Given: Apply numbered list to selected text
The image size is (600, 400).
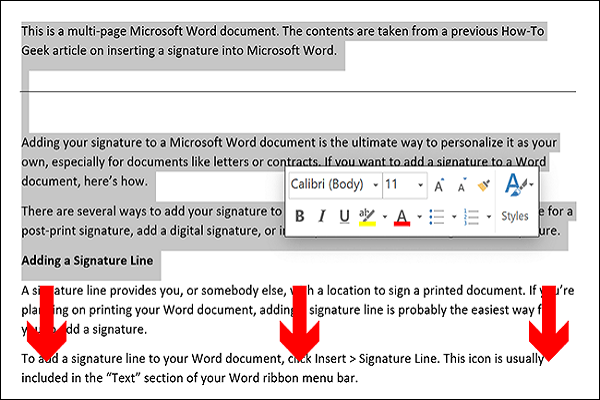Looking at the screenshot, I should point(472,216).
